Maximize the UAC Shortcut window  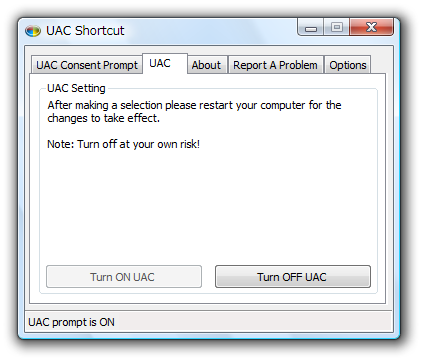coord(337,27)
